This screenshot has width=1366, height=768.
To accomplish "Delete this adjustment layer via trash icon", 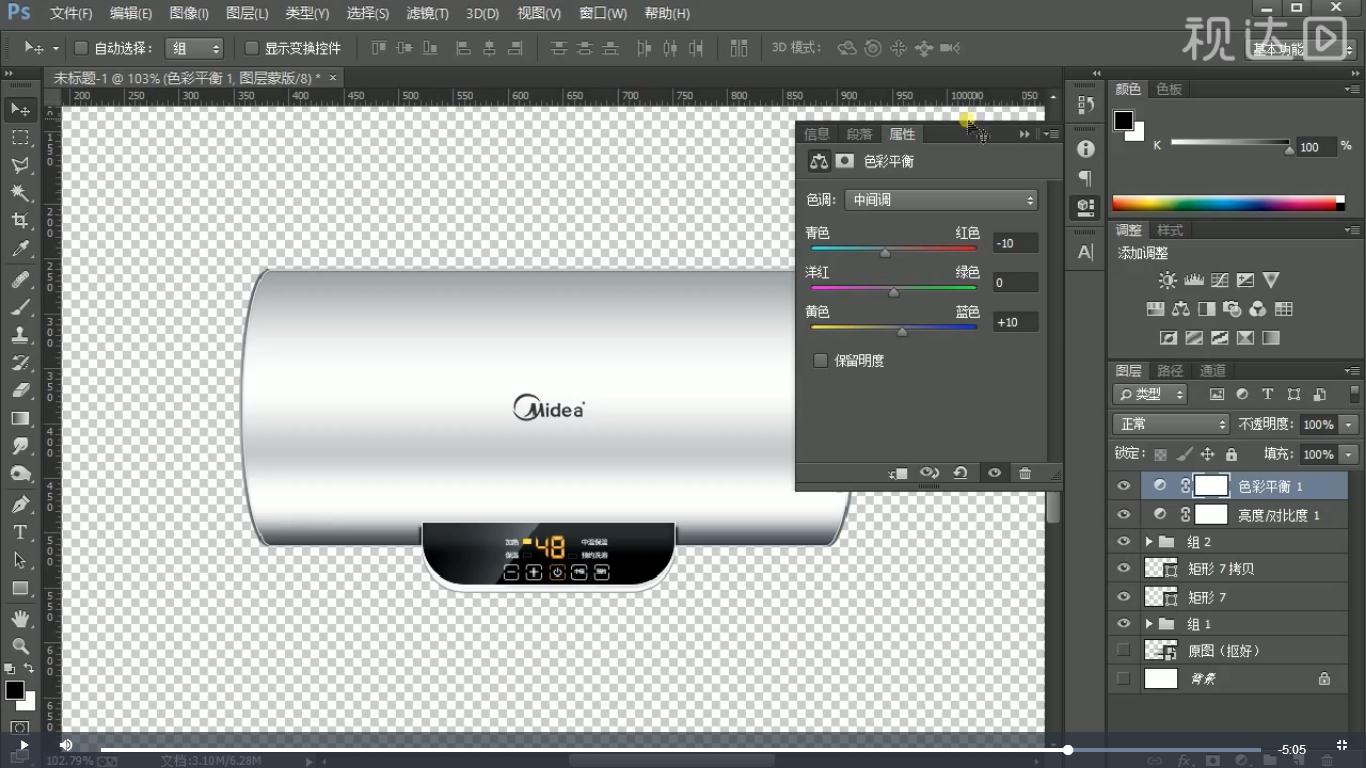I will pyautogui.click(x=1025, y=473).
